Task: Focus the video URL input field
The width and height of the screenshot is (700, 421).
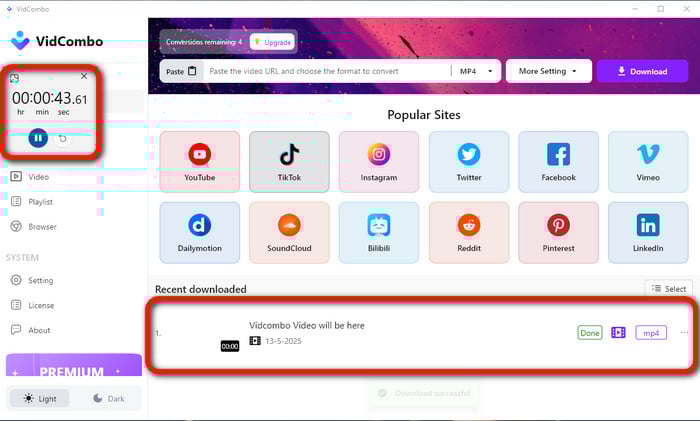Action: (327, 71)
